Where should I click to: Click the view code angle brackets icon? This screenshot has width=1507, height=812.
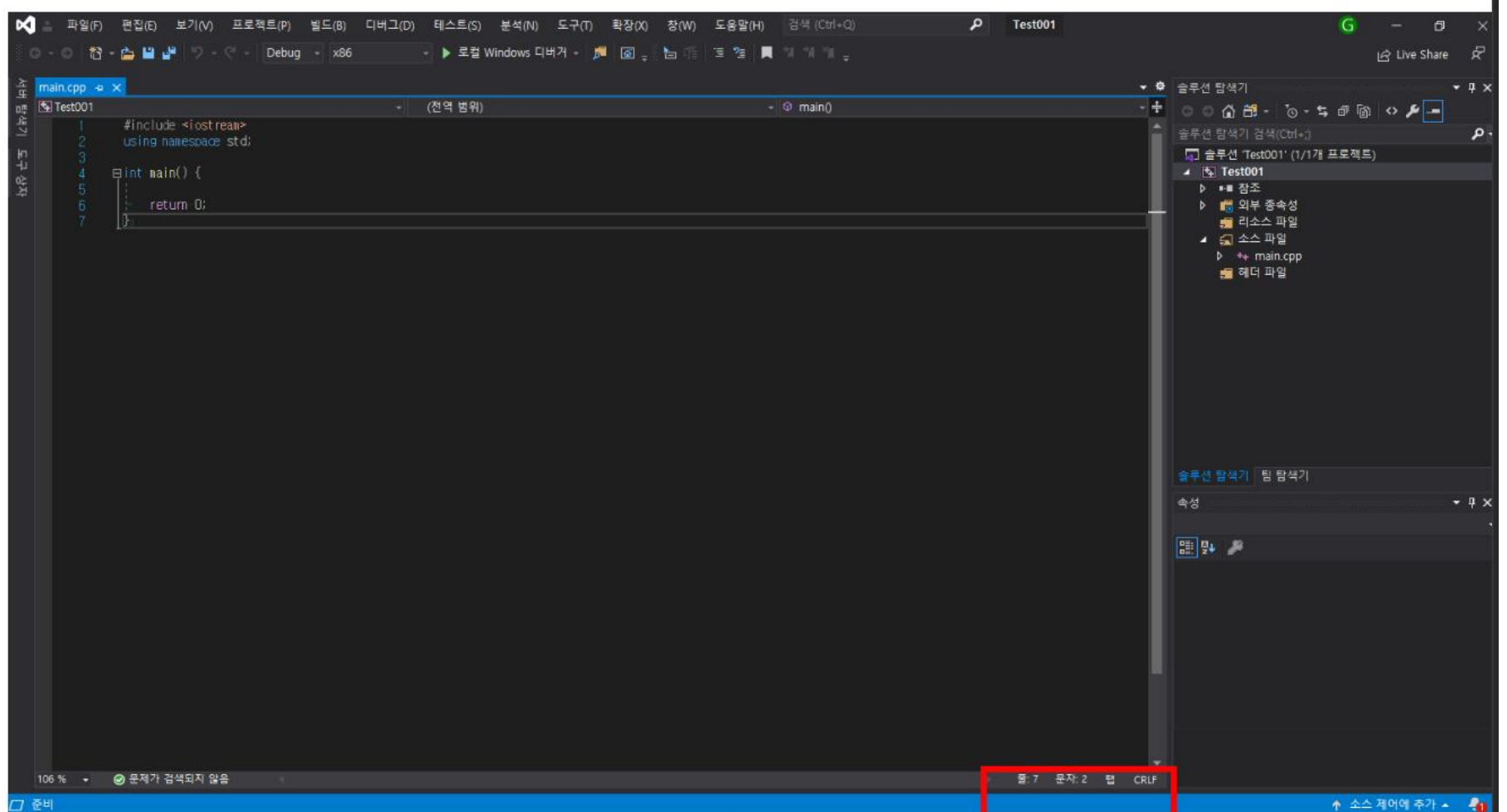(1391, 111)
